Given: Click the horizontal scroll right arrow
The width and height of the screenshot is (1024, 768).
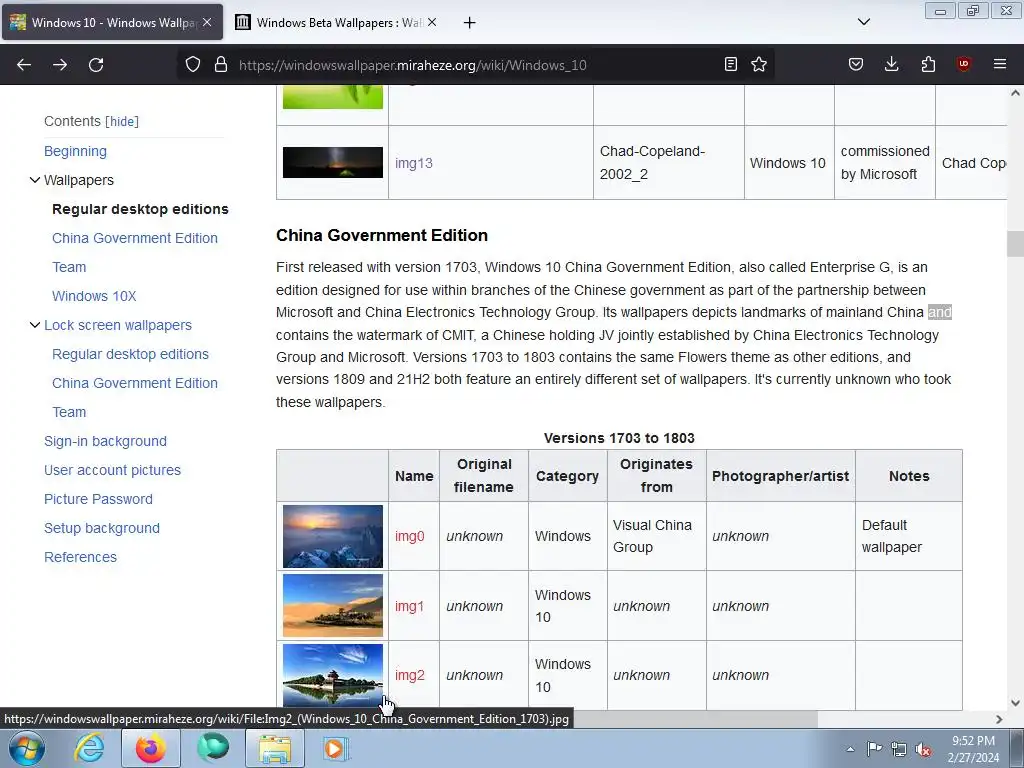Looking at the screenshot, I should pyautogui.click(x=999, y=719).
